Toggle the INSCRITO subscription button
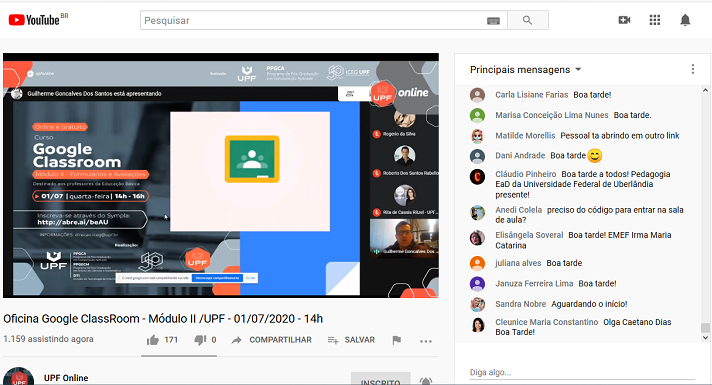Viewport: 712px width, 385px height. pos(381,379)
